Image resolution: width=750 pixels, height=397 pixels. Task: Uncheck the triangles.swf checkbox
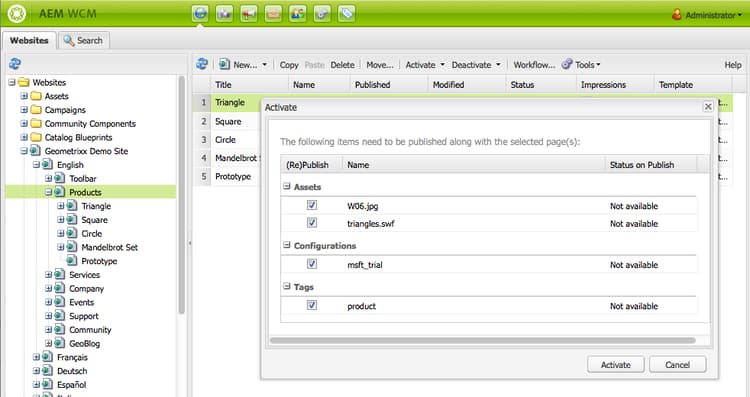(x=312, y=223)
